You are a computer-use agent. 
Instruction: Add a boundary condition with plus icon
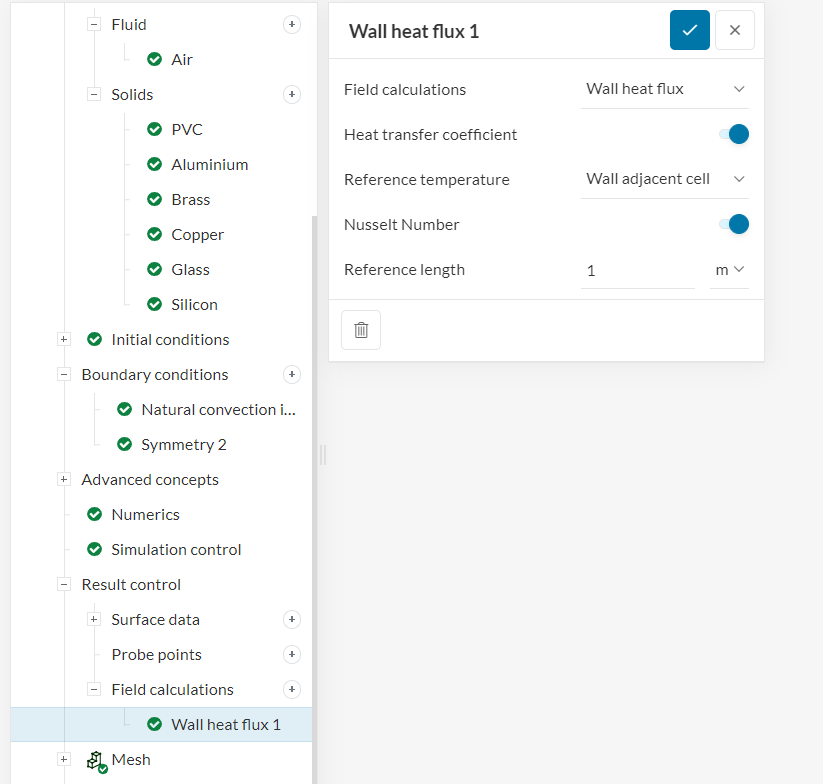[292, 374]
